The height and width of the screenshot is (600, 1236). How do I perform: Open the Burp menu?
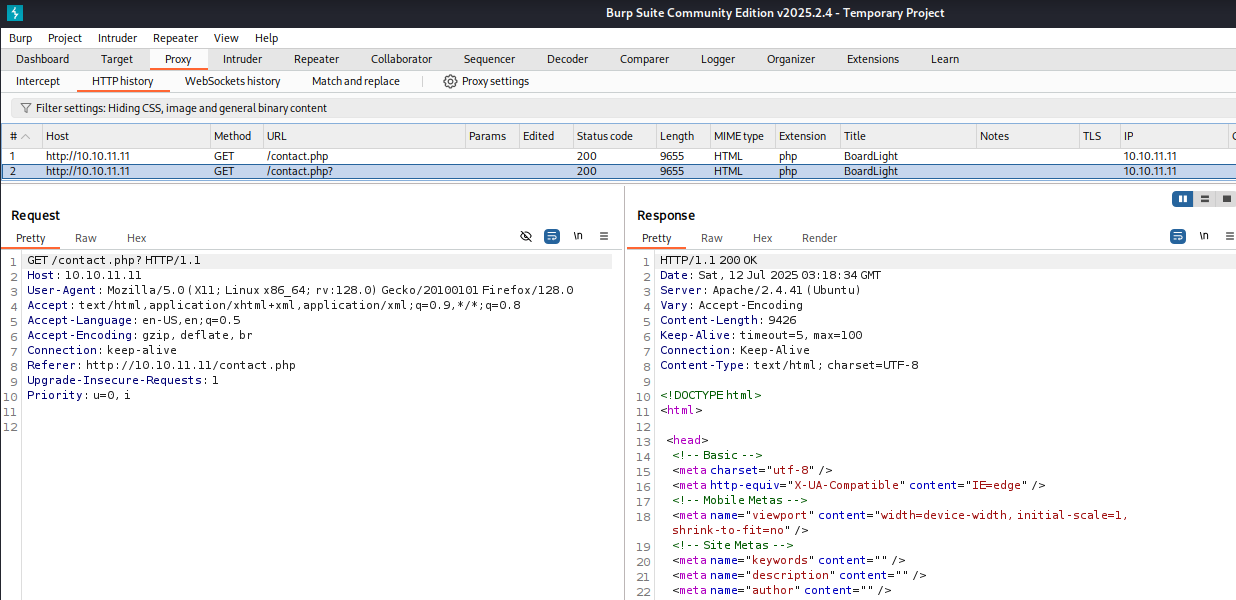(20, 38)
